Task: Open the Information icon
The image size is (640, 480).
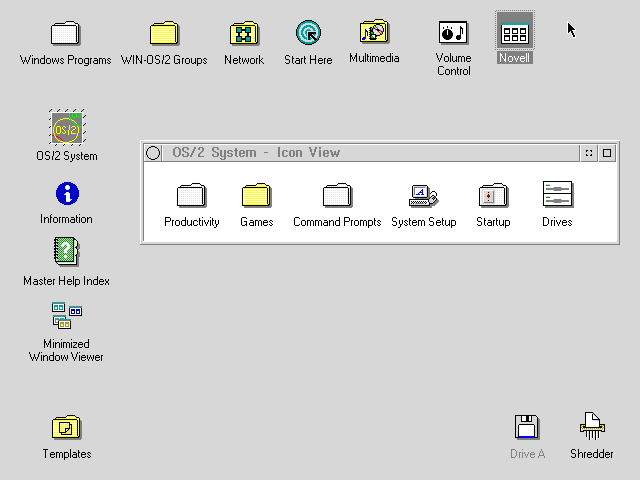Action: click(x=67, y=193)
